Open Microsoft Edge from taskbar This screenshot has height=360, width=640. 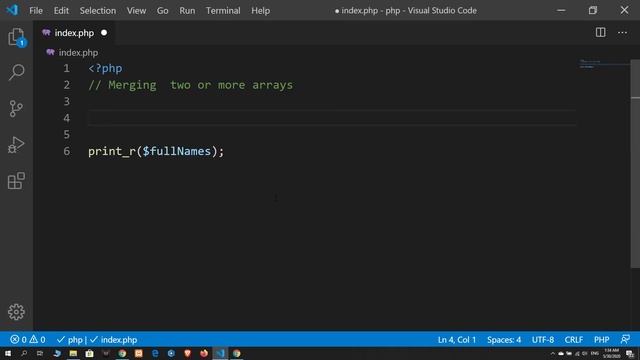click(x=155, y=353)
